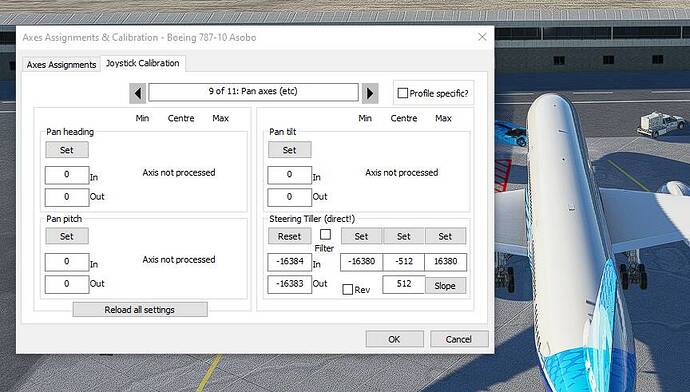Click Set under Pan pitch
690x392 pixels.
[x=67, y=236]
